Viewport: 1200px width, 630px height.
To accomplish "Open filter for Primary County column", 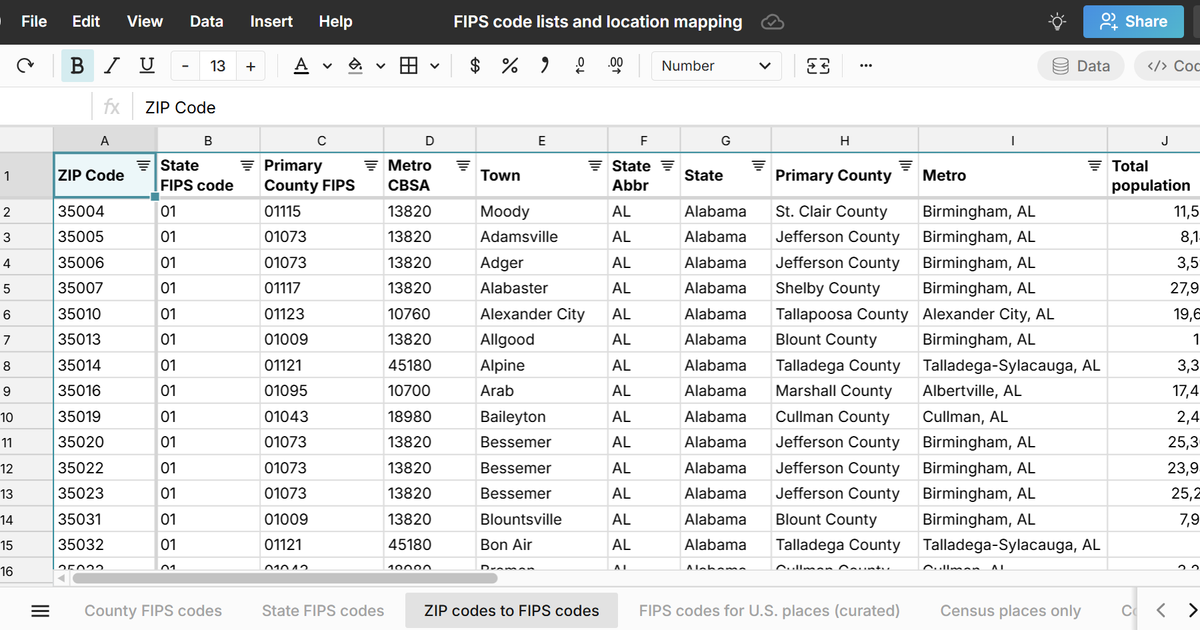I will 906,165.
